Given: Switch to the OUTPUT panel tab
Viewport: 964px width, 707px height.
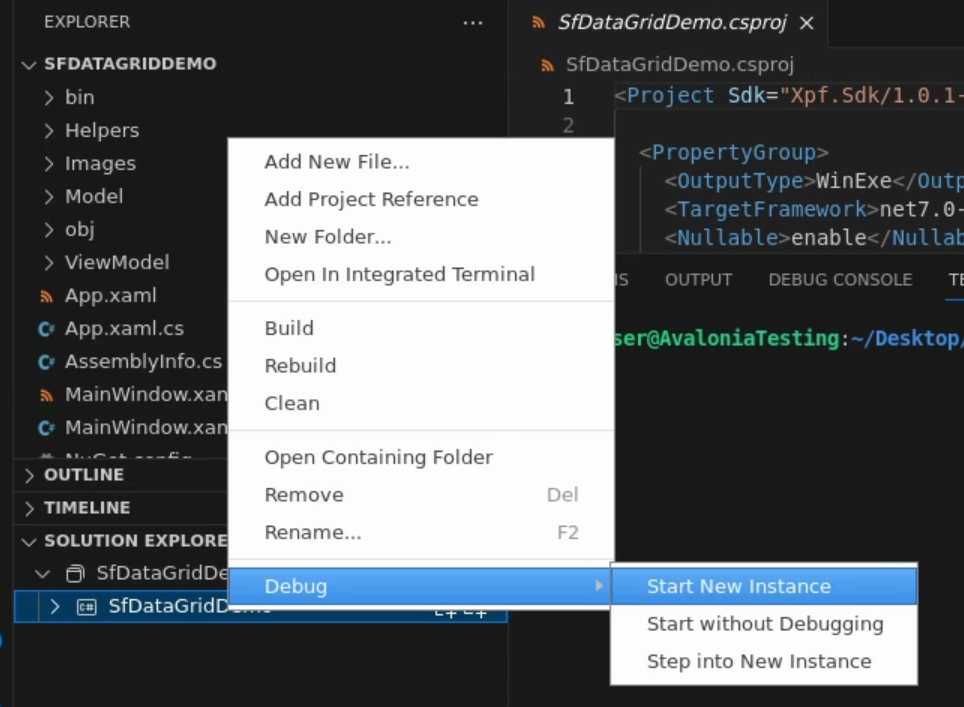Looking at the screenshot, I should 698,280.
